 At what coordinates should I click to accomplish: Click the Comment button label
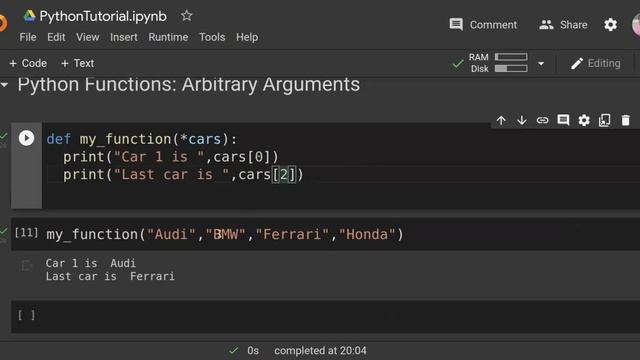click(493, 25)
